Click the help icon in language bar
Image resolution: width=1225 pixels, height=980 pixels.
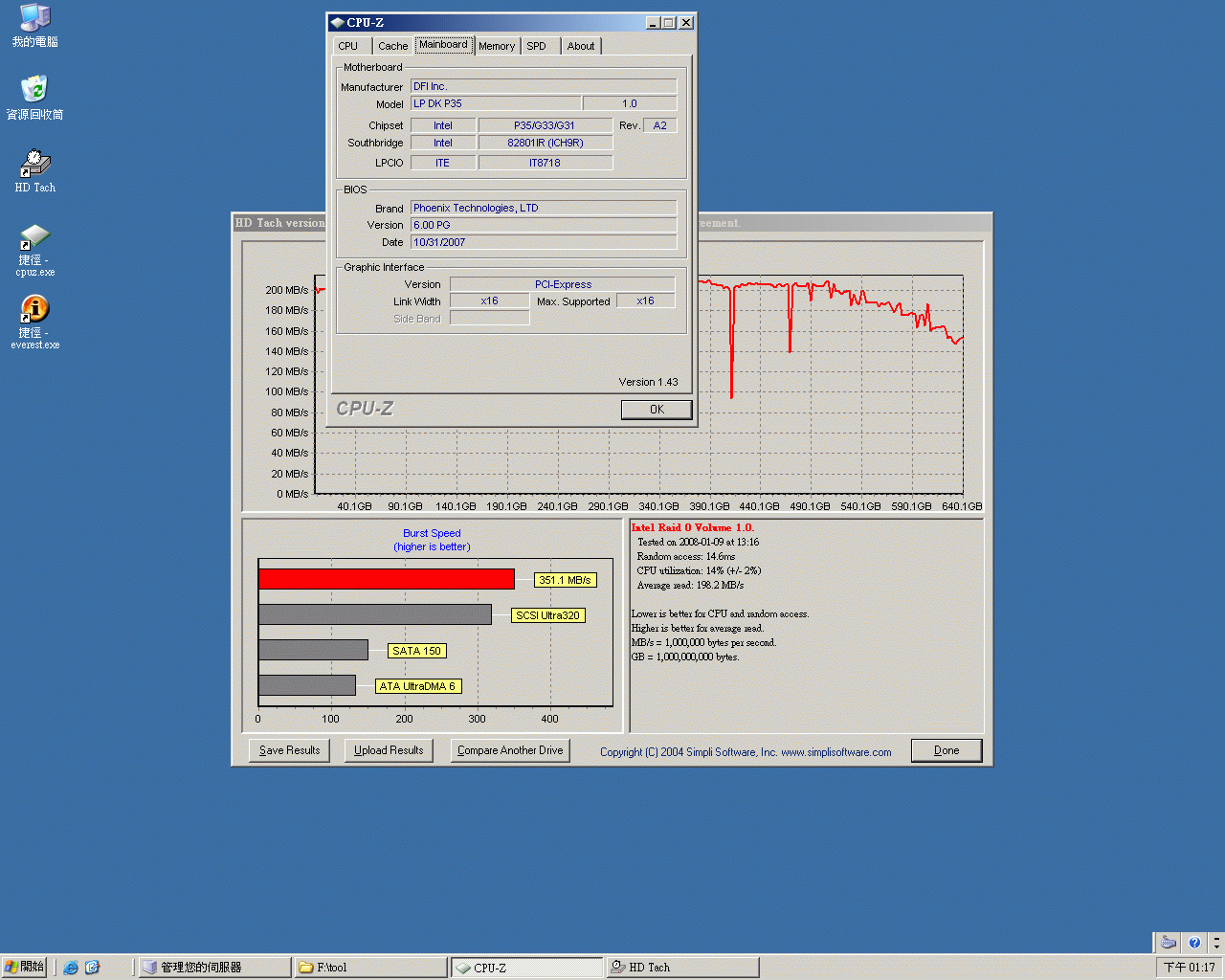pyautogui.click(x=1193, y=943)
